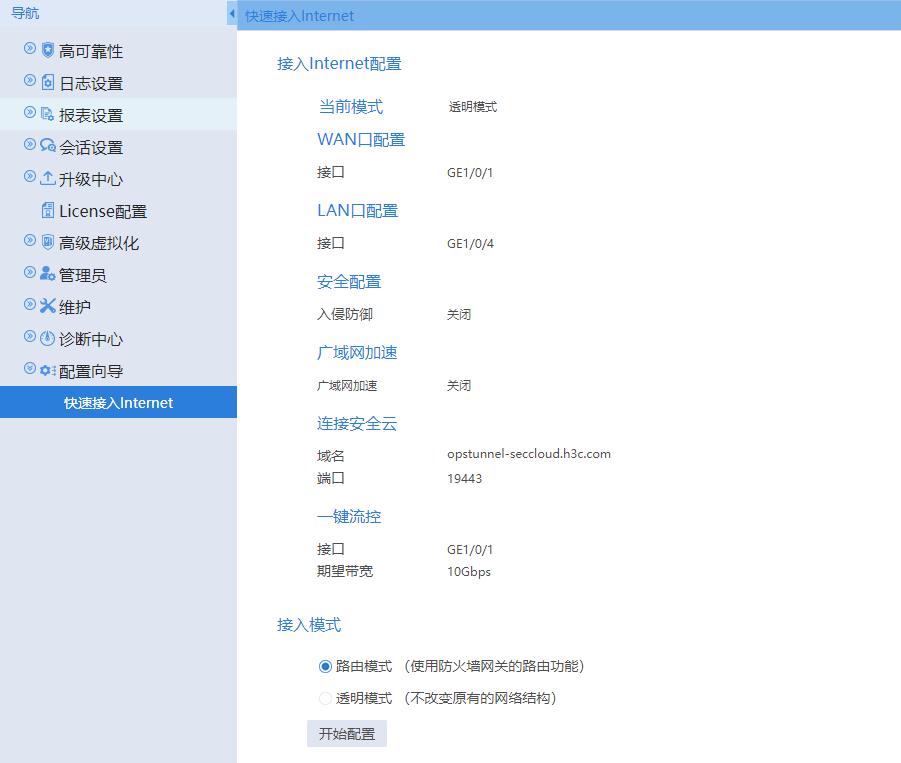
Task: Click the 当前模式 label
Action: click(351, 106)
